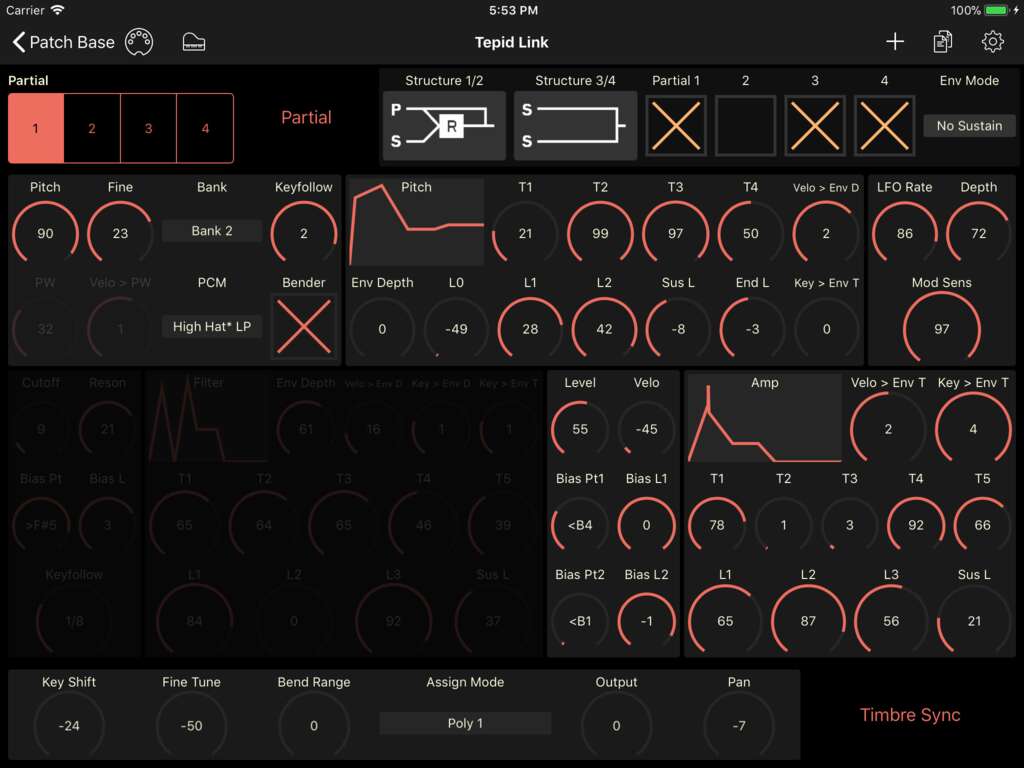Tap the Fine knob showing 23
The height and width of the screenshot is (768, 1024).
click(x=120, y=233)
